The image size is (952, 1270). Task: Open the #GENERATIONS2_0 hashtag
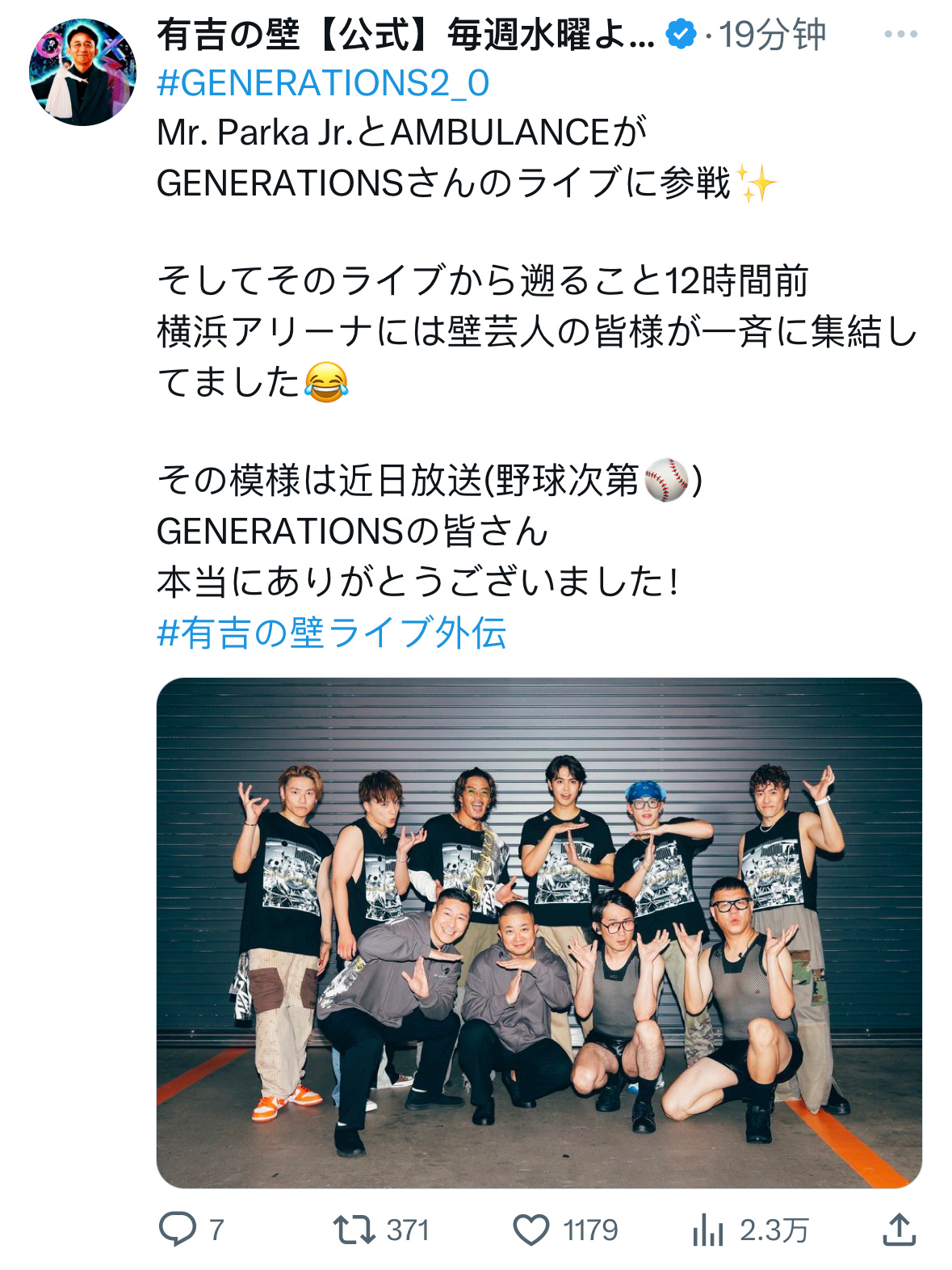tap(323, 84)
